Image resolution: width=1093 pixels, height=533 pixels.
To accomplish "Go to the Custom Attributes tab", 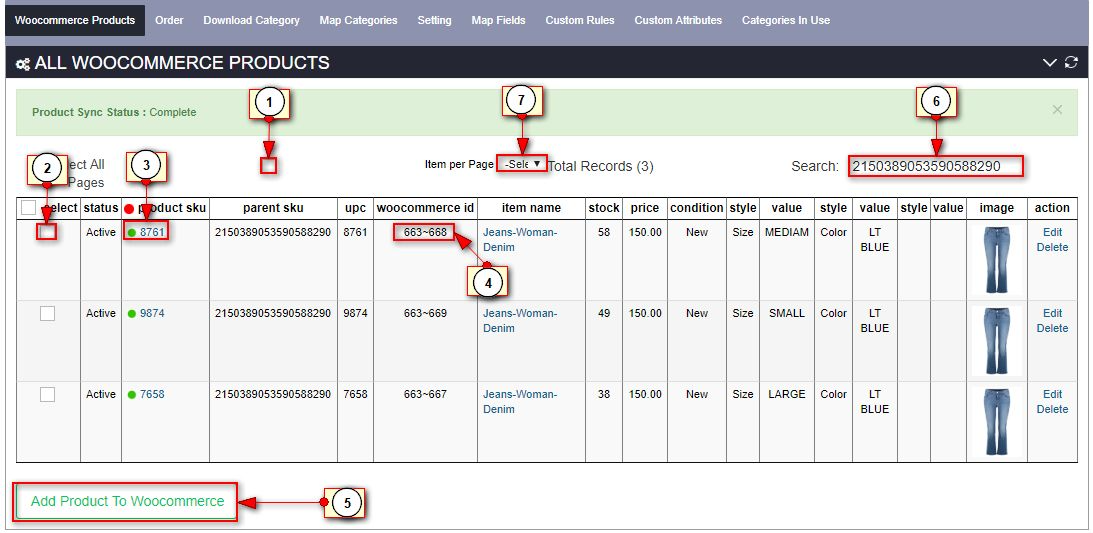I will point(678,20).
